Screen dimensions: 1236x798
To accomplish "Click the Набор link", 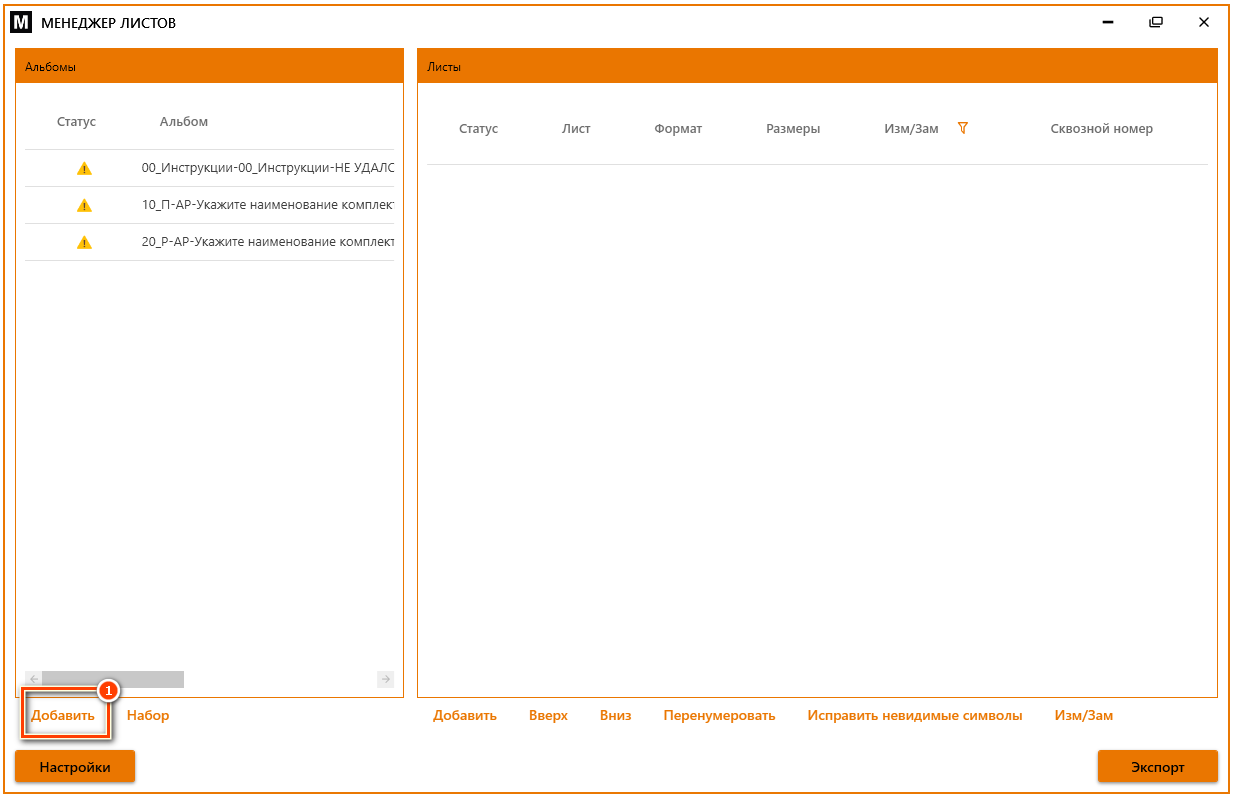I will 148,715.
